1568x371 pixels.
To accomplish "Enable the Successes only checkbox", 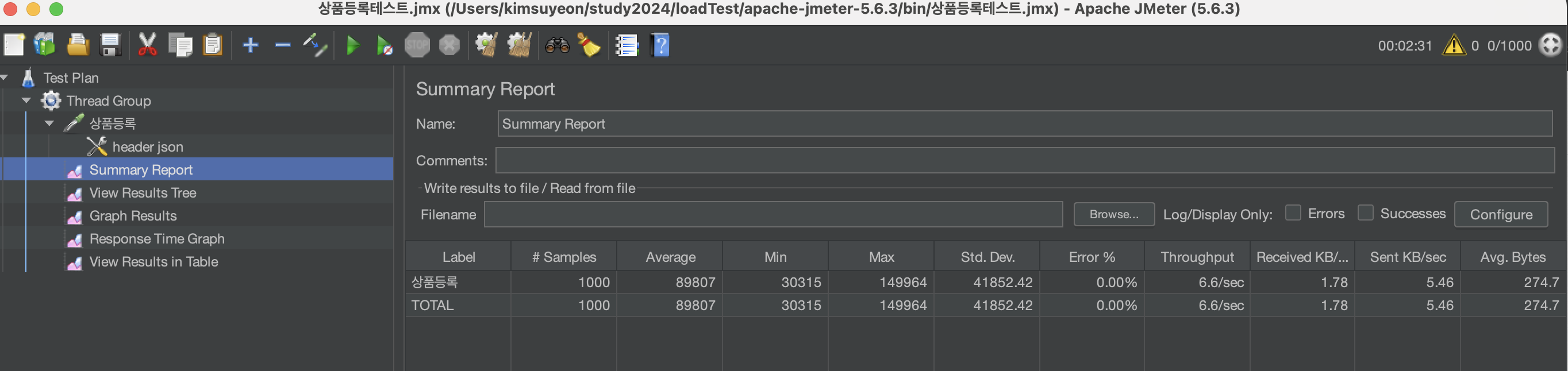I will tap(1365, 213).
